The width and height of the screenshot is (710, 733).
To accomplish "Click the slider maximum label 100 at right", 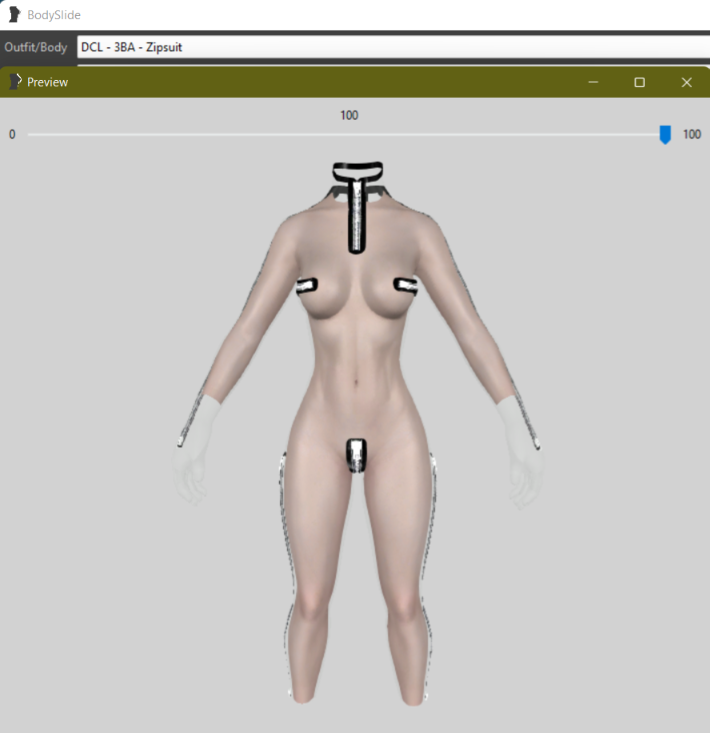I will click(x=692, y=135).
